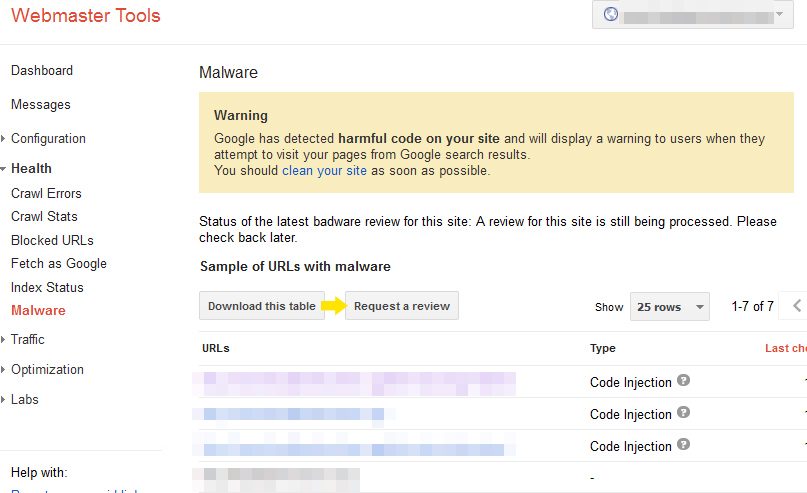This screenshot has width=807, height=493.
Task: Expand the Traffic section in sidebar
Action: click(x=28, y=340)
